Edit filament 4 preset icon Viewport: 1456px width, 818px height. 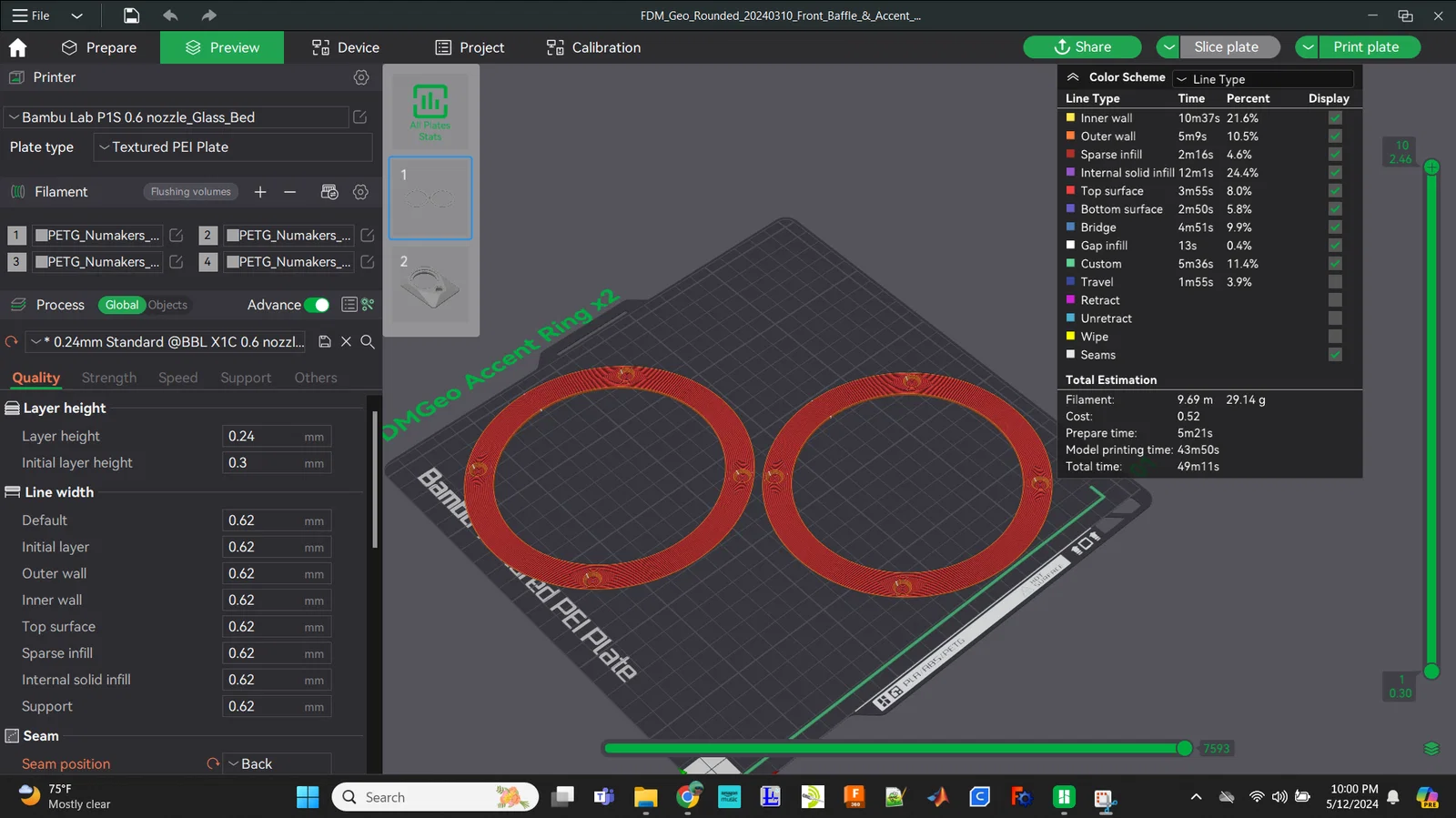pyautogui.click(x=368, y=262)
